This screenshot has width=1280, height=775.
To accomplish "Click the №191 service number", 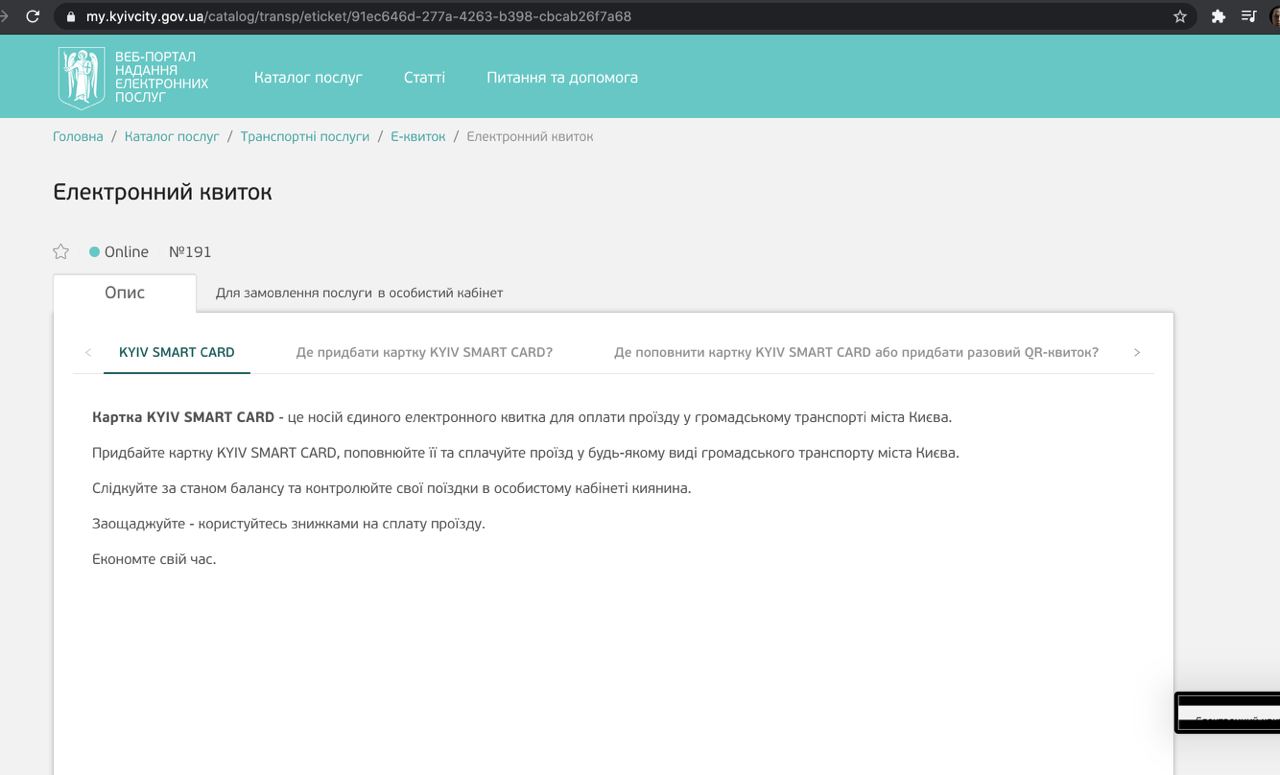I will (190, 252).
